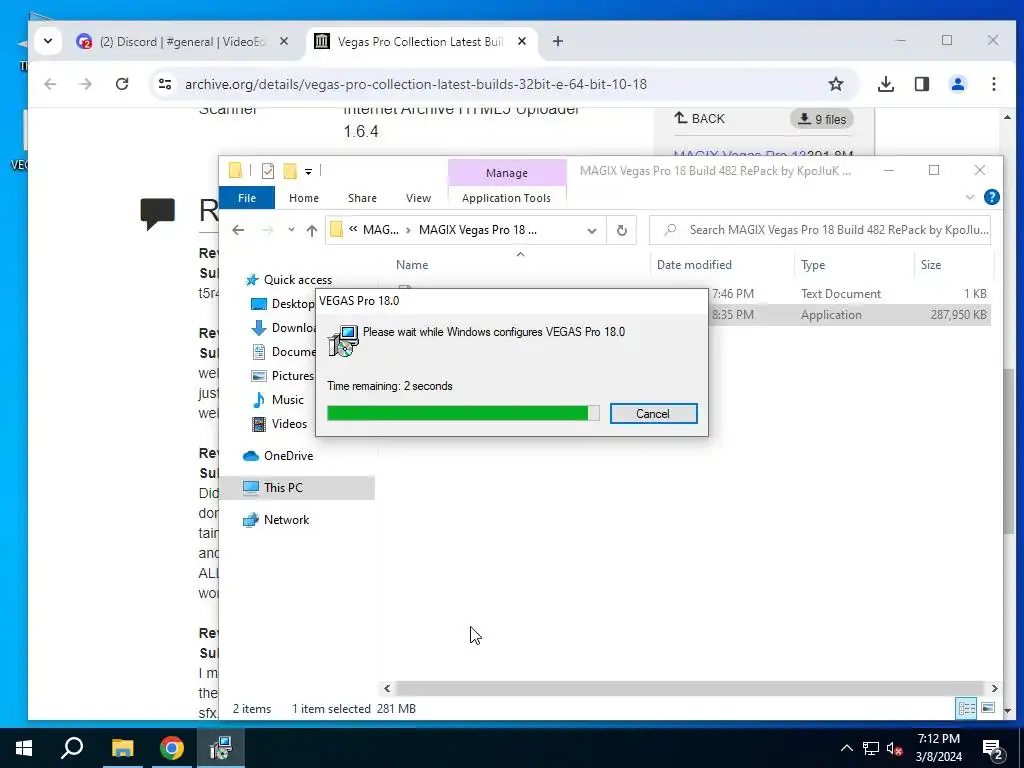Close the Vegas Pro Collection tab

pyautogui.click(x=522, y=41)
